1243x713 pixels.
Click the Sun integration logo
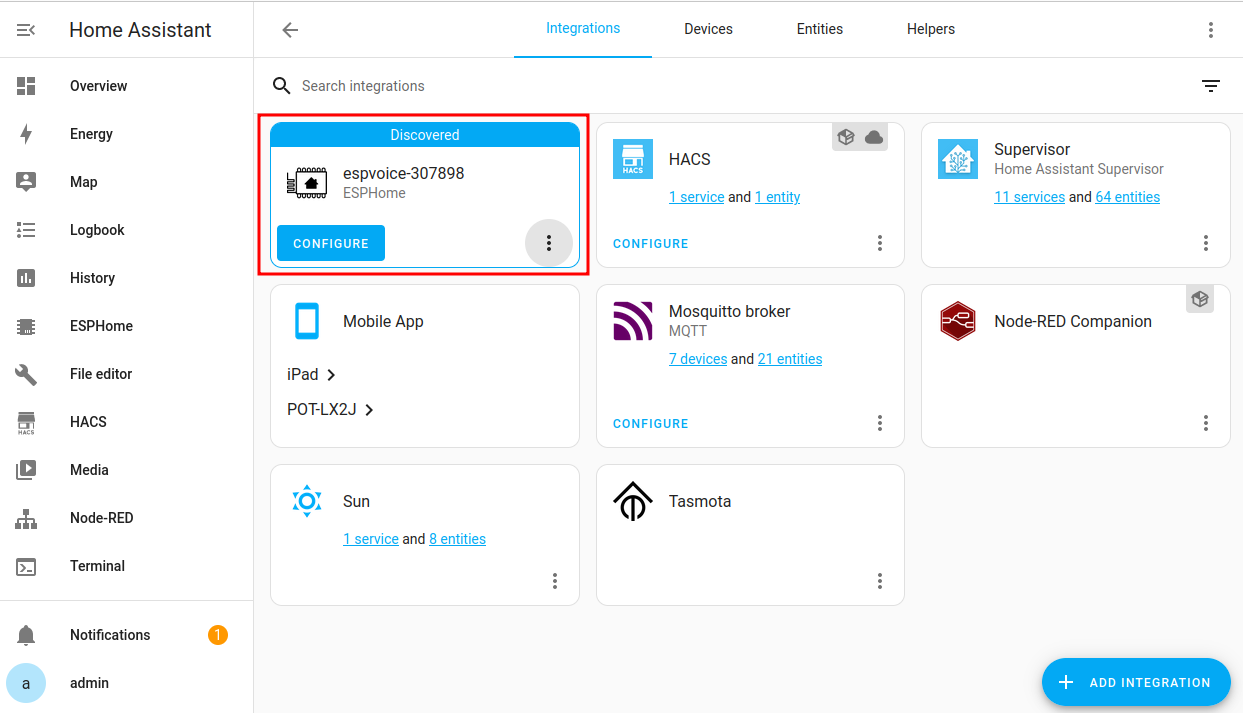pos(307,501)
